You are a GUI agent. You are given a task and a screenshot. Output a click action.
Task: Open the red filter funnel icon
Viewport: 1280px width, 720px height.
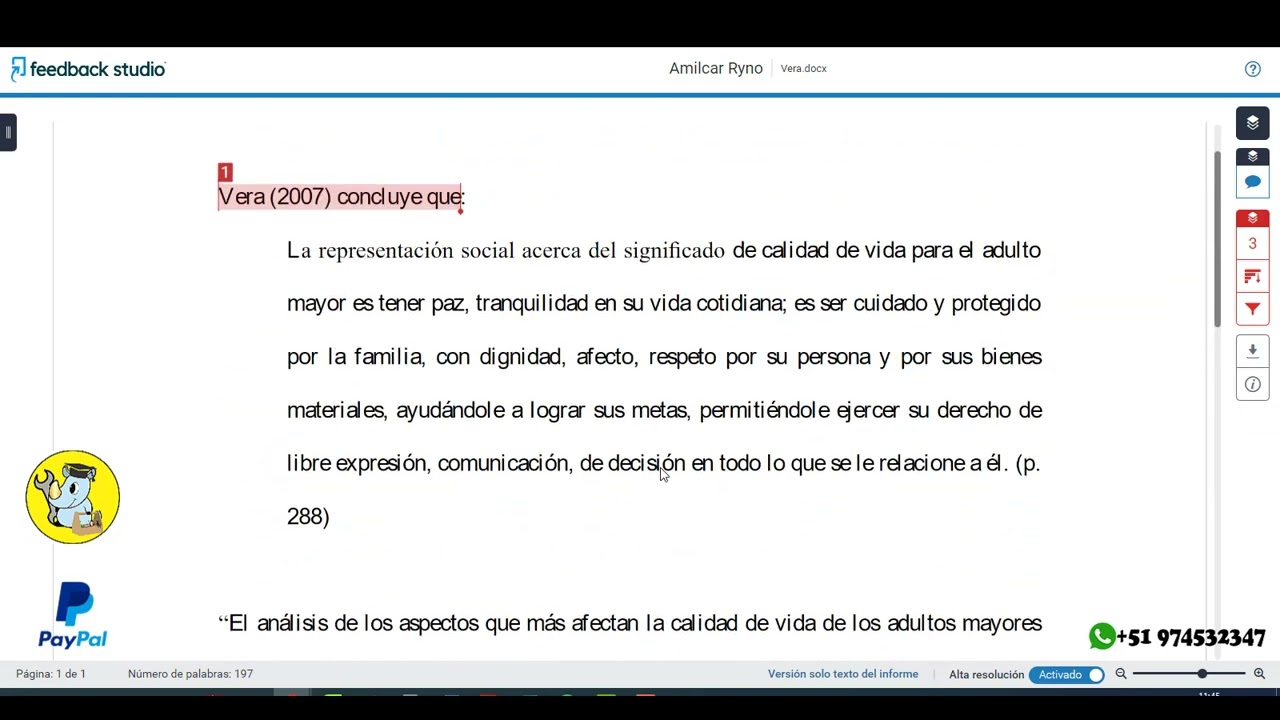click(1252, 309)
